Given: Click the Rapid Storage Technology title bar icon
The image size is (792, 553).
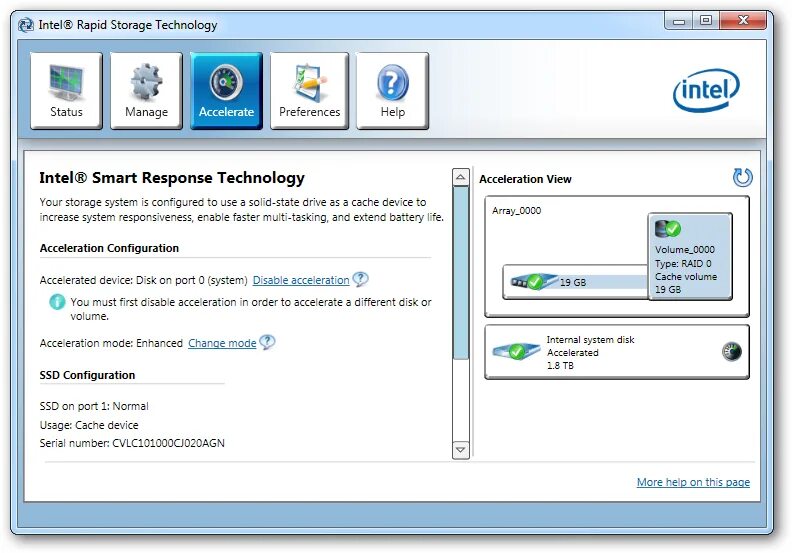Looking at the screenshot, I should (26, 25).
